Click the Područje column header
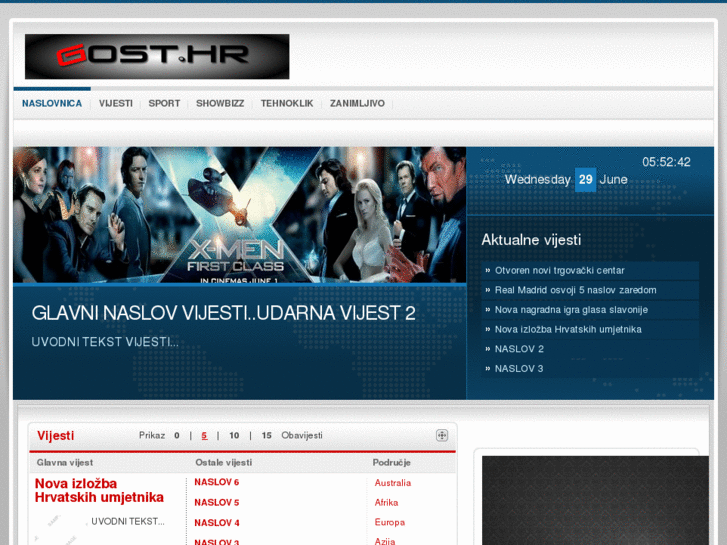This screenshot has width=727, height=545. tap(392, 462)
